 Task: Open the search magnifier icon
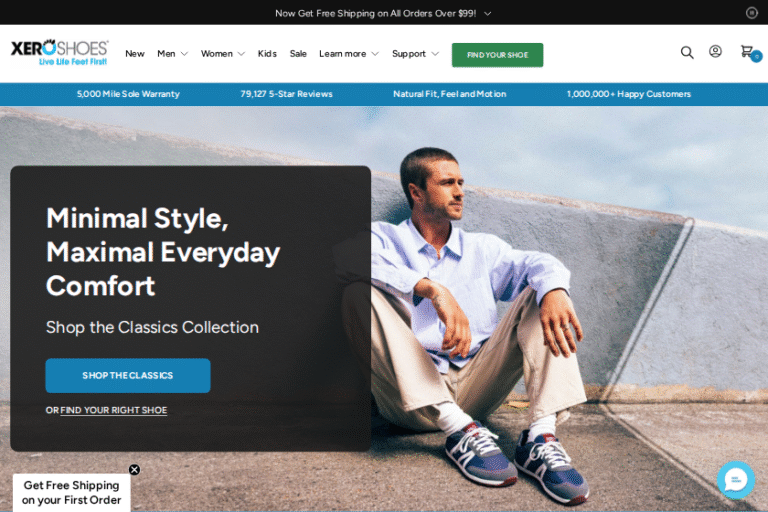[687, 53]
